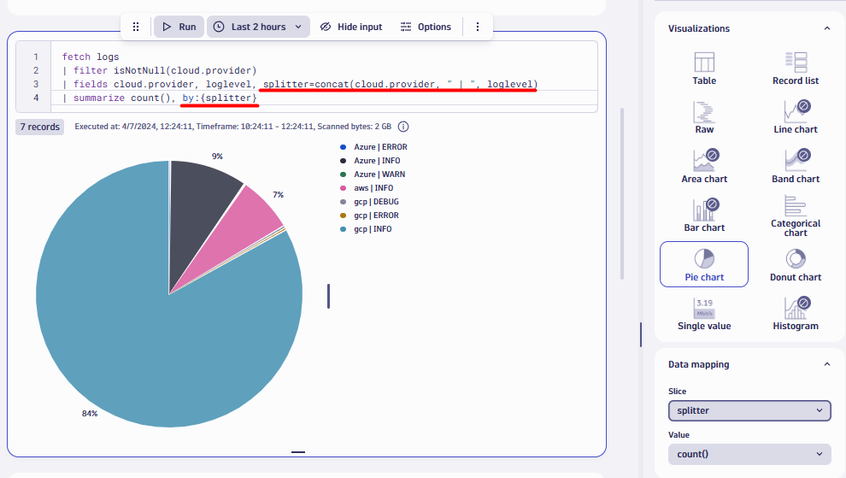846x478 pixels.
Task: Open the Value dropdown showing count()
Action: pos(749,454)
